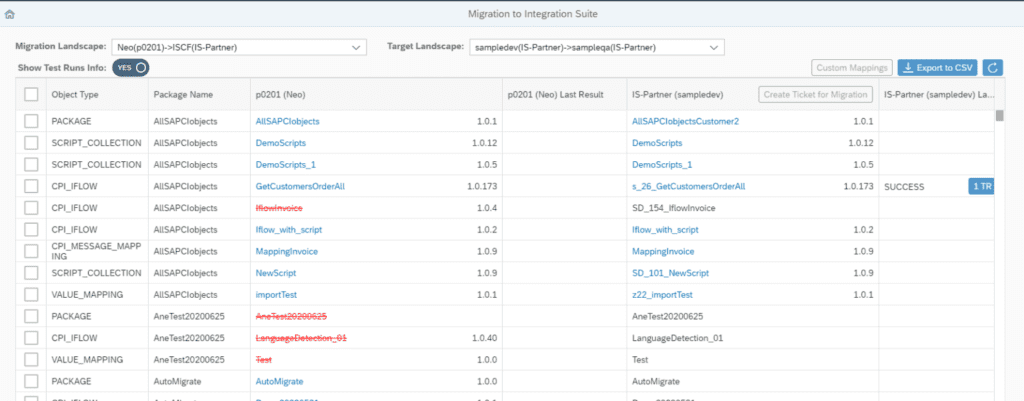Check the DemoScripts row checkbox
The image size is (1024, 401).
[x=31, y=143]
